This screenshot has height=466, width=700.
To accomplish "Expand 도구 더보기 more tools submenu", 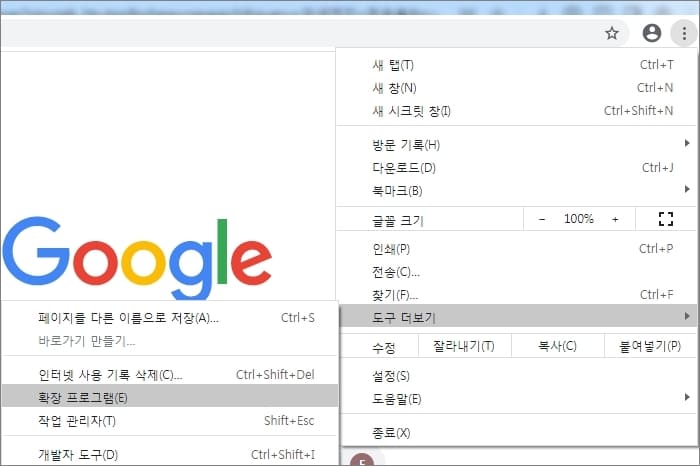I will coord(518,316).
